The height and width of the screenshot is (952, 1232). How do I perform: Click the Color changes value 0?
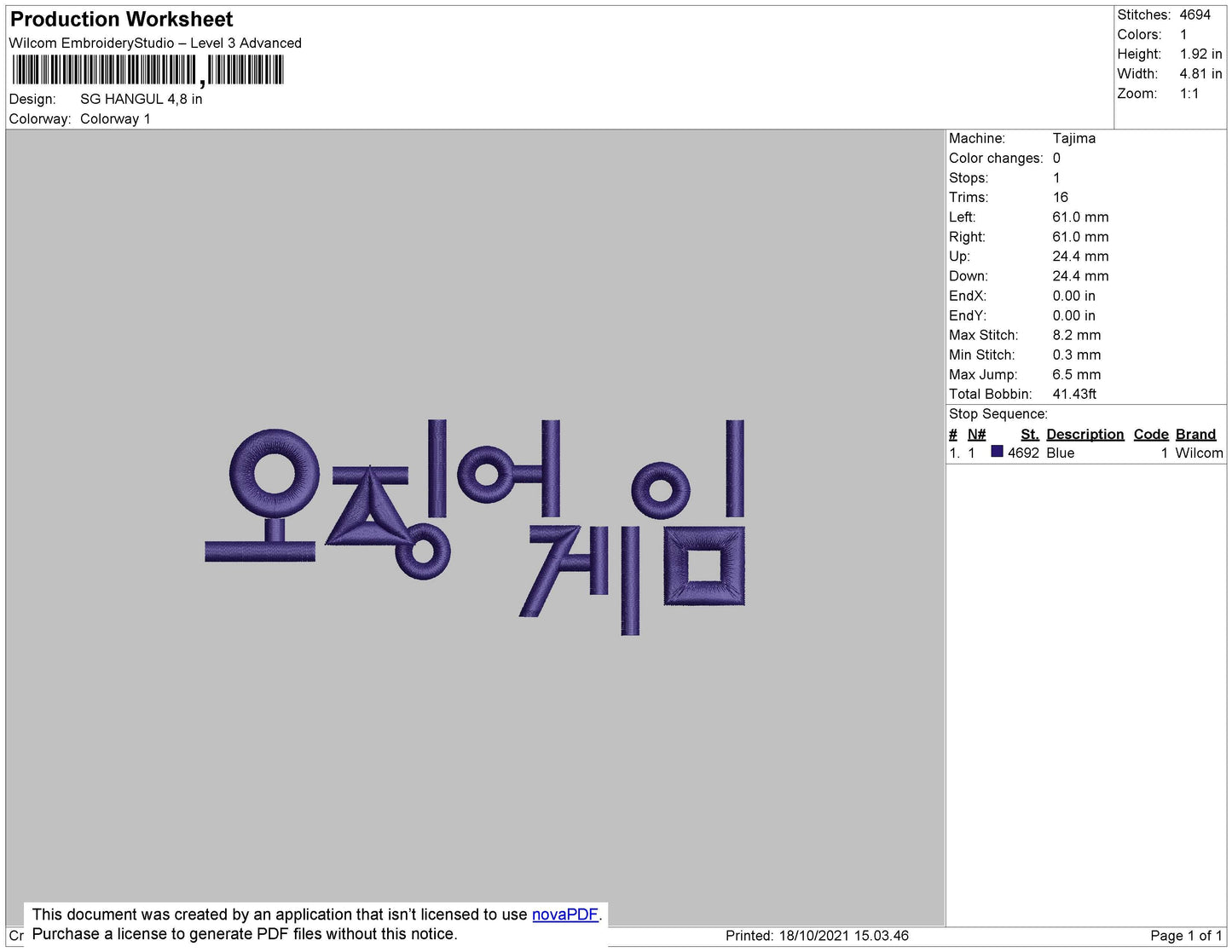pos(1056,158)
